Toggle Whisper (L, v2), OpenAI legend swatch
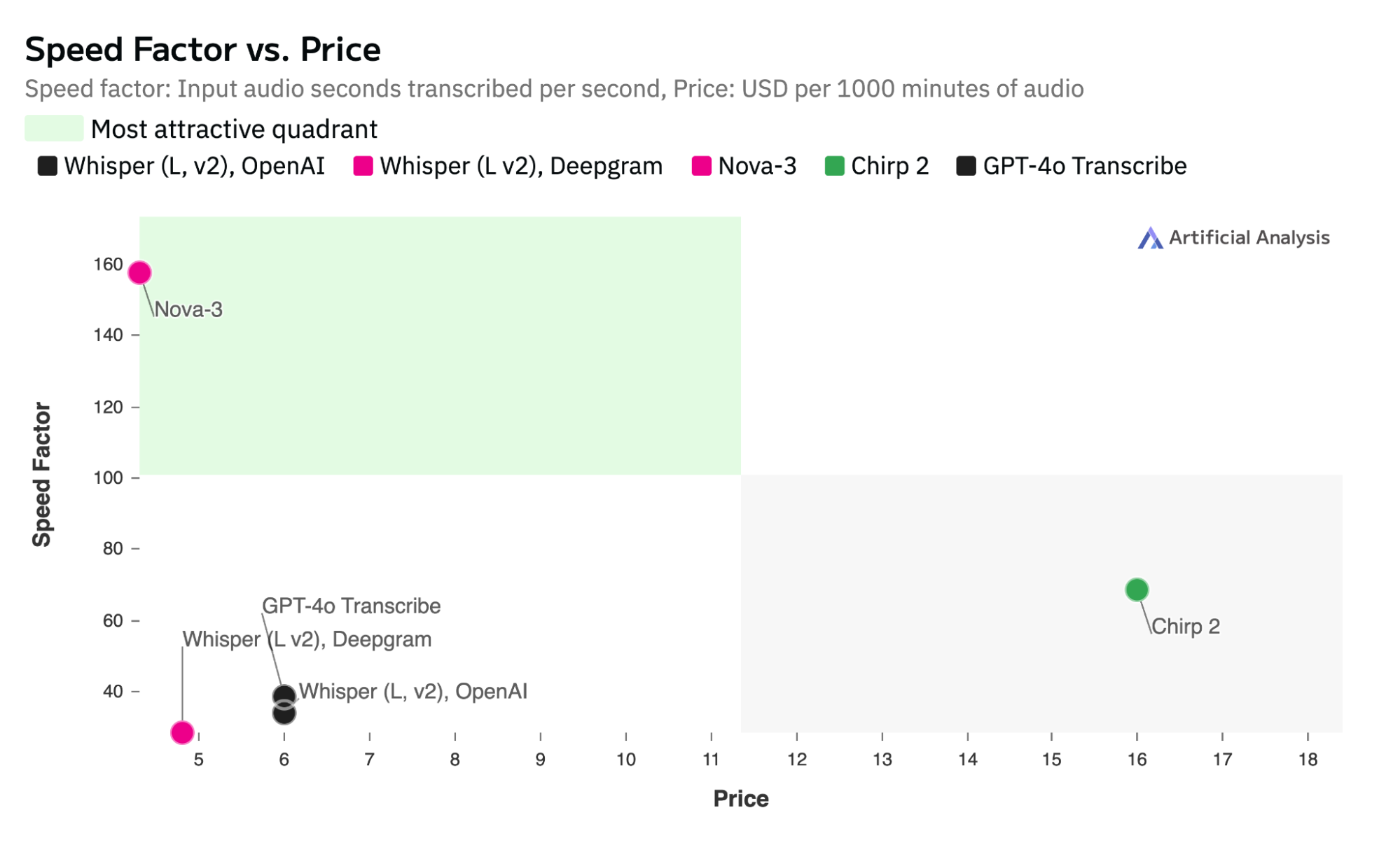The image size is (1400, 843). (x=47, y=166)
